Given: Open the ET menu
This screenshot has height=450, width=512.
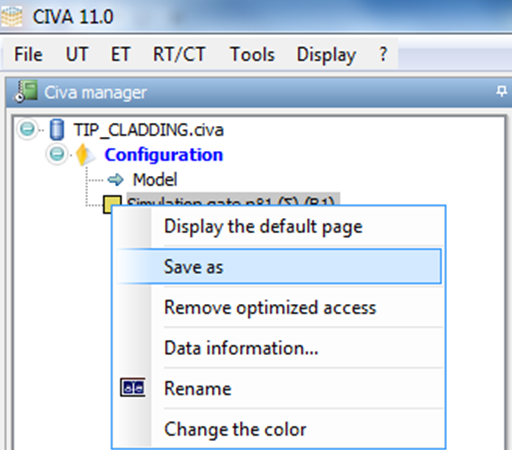Looking at the screenshot, I should [x=120, y=54].
